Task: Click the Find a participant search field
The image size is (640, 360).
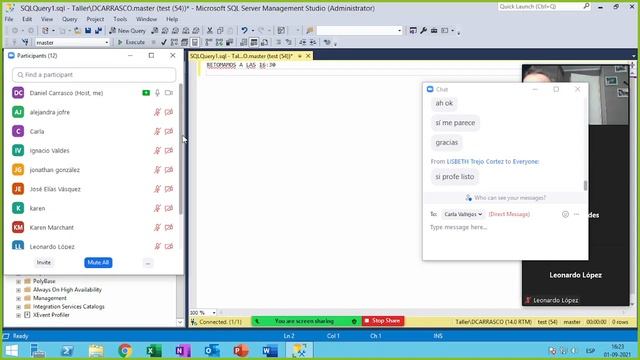Action: tap(94, 75)
